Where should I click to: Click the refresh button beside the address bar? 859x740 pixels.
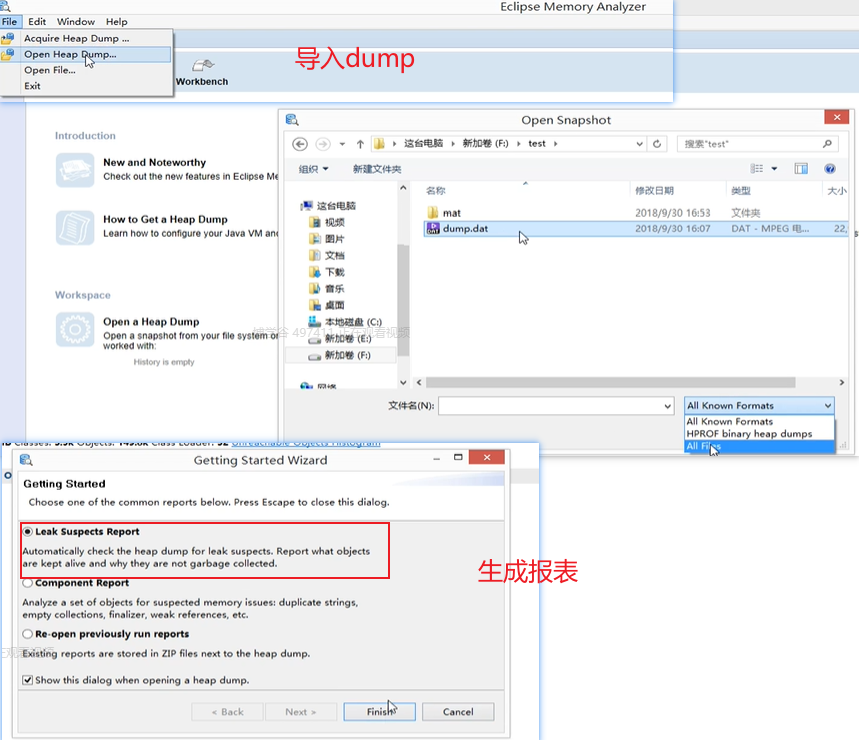point(657,144)
